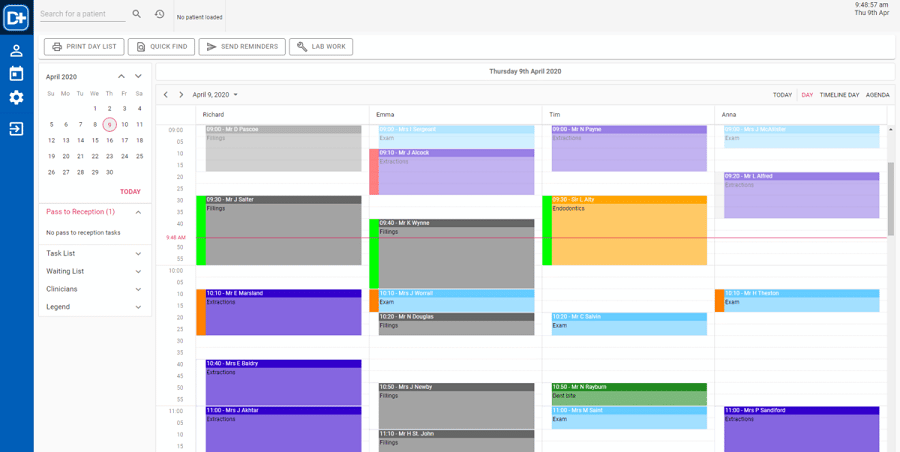
Task: Select April 23 in mini calendar
Action: [110, 156]
